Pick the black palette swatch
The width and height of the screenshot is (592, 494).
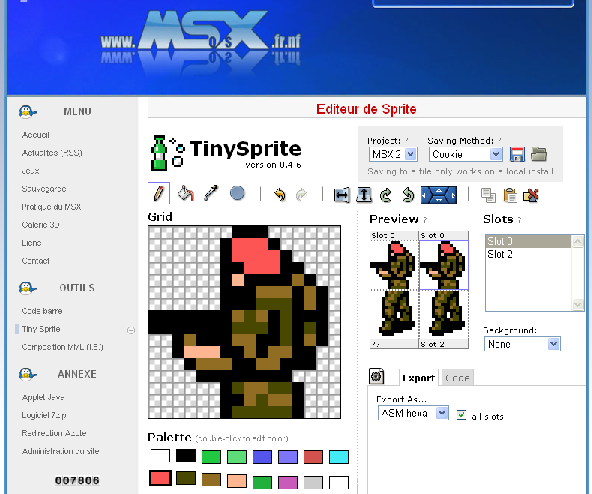coord(186,456)
